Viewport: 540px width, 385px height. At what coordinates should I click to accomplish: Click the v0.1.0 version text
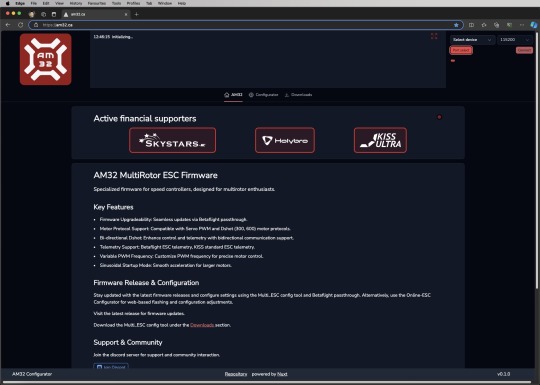point(503,374)
